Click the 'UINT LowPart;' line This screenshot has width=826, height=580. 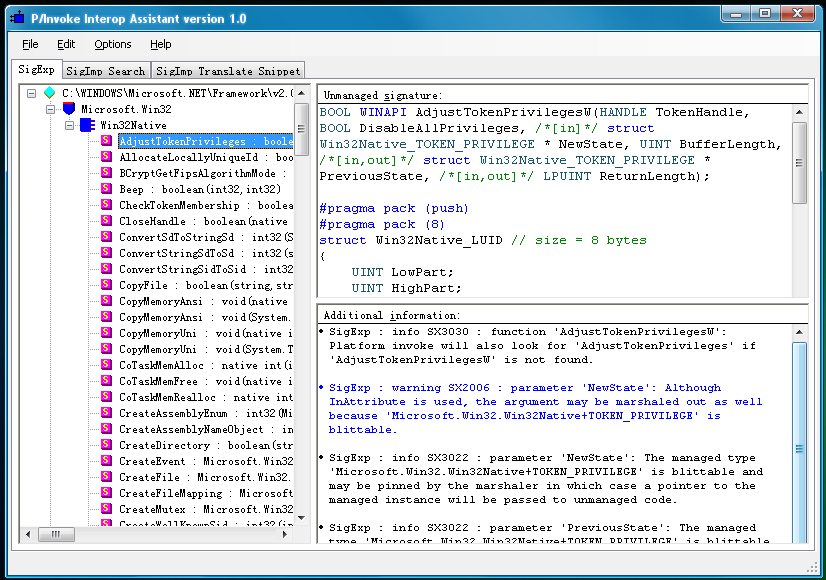point(402,272)
